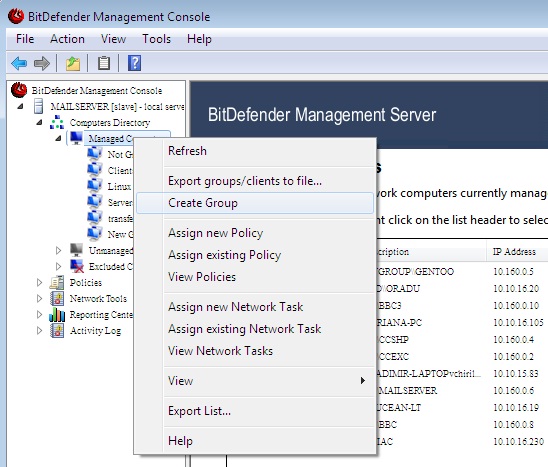Select Assign existing Network Task
Image resolution: width=548 pixels, height=467 pixels.
click(255, 329)
